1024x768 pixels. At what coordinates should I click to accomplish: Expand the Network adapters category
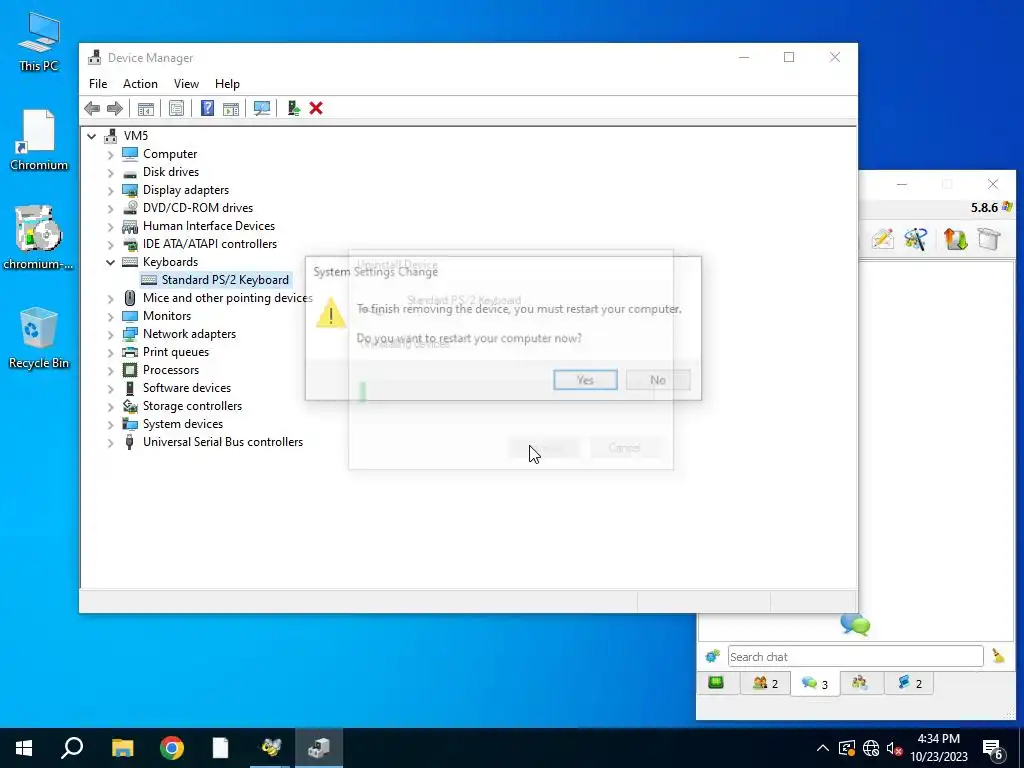[x=110, y=334]
